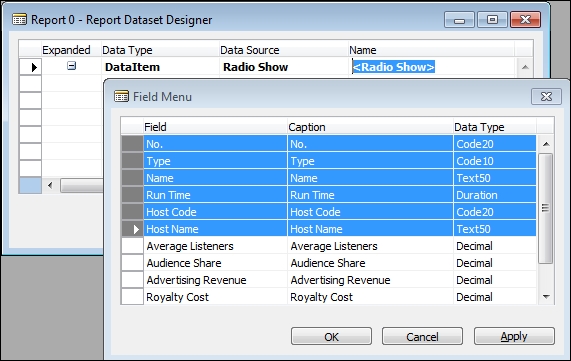This screenshot has height=361, width=571.
Task: Minimize the Report Dataset Designer window
Action: (x=459, y=19)
